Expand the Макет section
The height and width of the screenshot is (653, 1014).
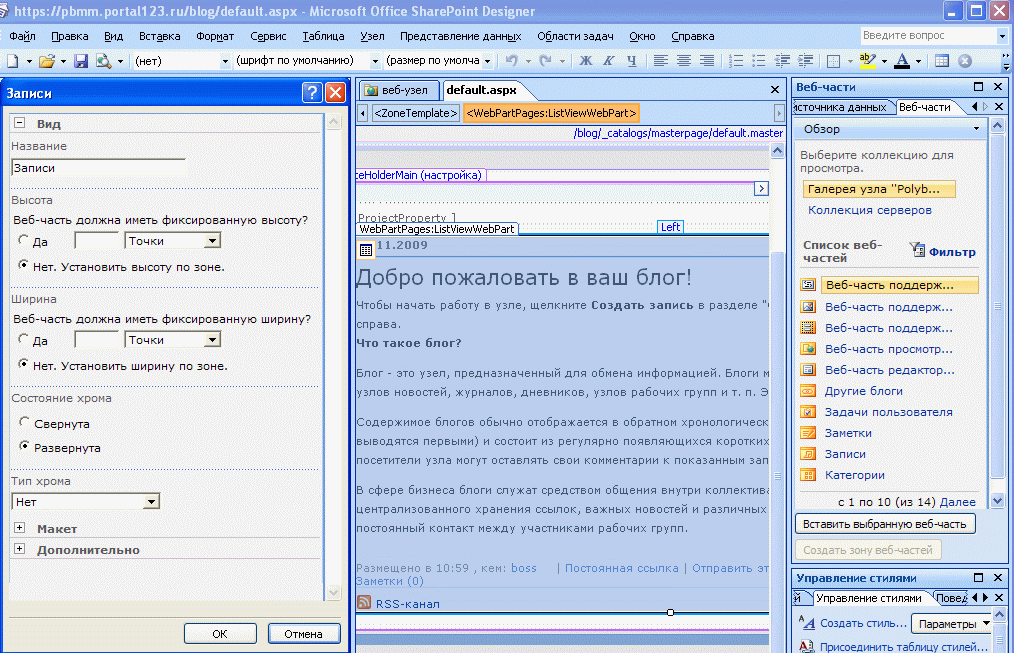[x=19, y=528]
